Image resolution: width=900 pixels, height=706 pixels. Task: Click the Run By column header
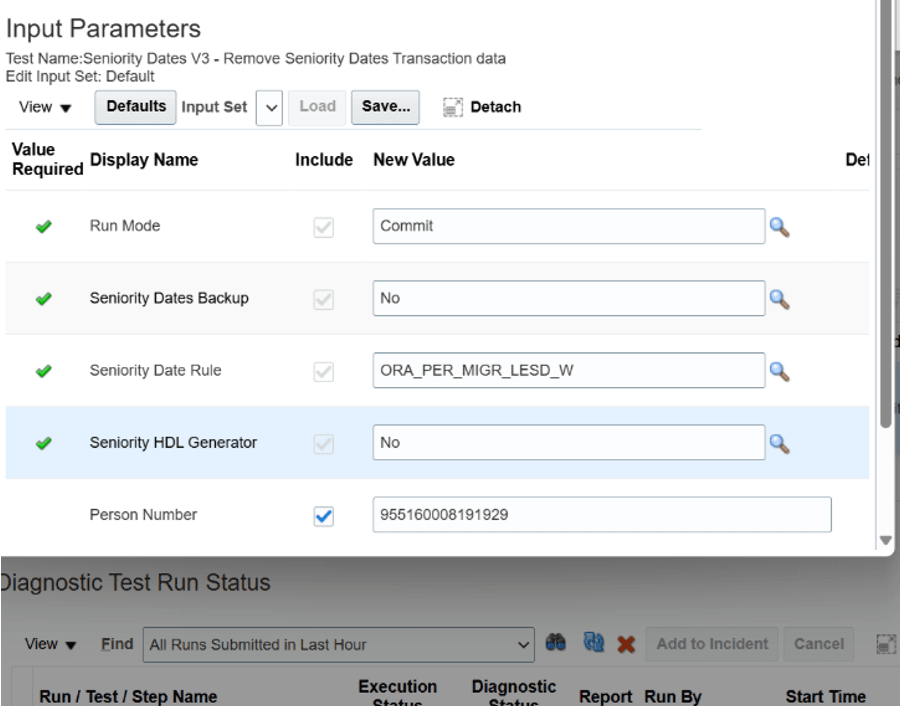(673, 697)
